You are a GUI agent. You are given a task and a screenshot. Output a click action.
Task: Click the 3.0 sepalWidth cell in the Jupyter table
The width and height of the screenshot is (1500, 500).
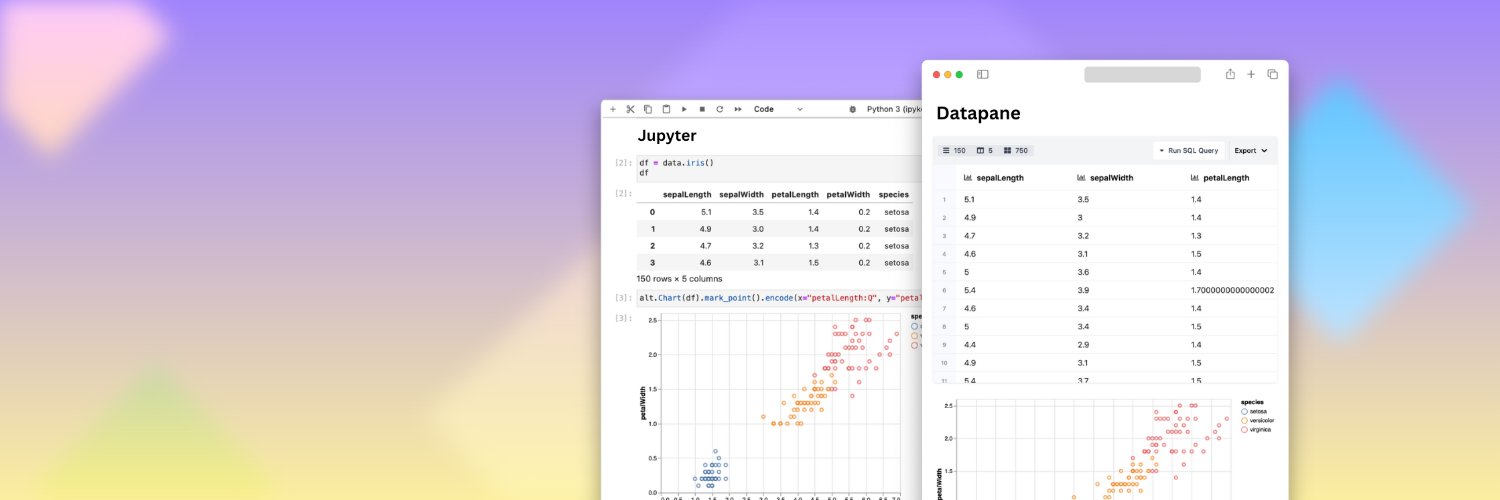tap(758, 229)
